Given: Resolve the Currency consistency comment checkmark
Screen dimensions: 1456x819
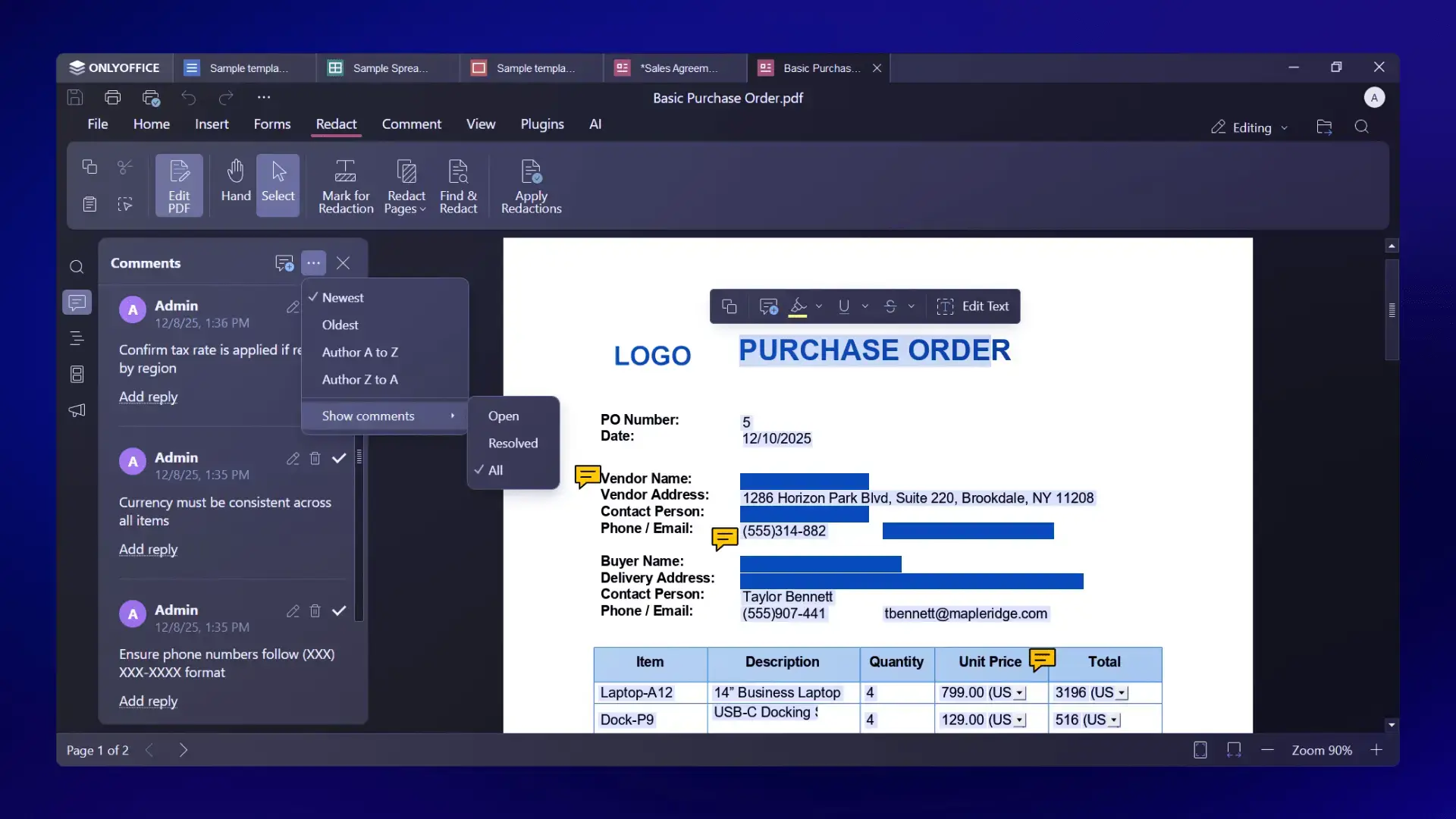Looking at the screenshot, I should [339, 459].
